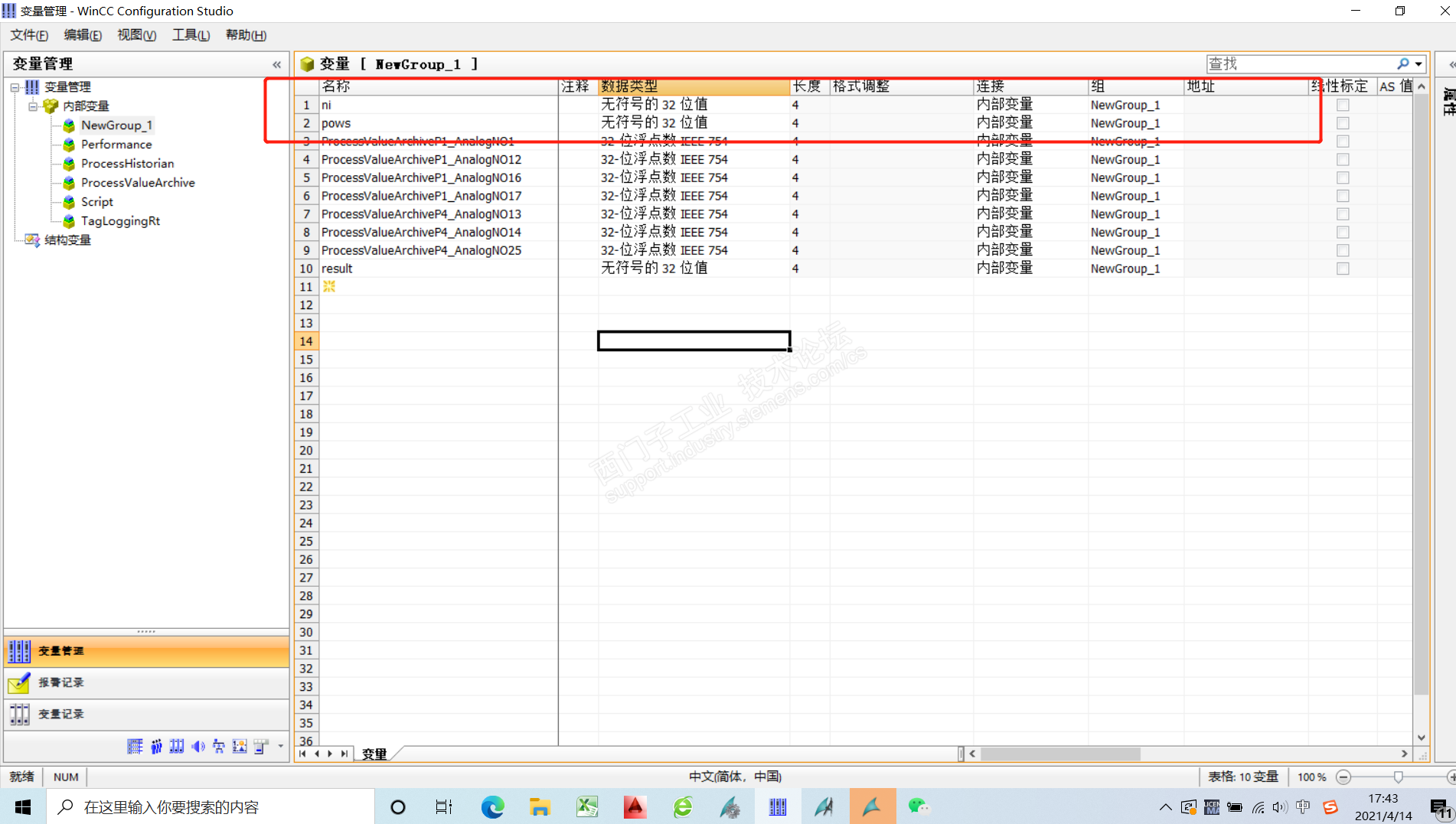Open the Sogou input method tray icon
Viewport: 1456px width, 824px height.
click(1330, 807)
